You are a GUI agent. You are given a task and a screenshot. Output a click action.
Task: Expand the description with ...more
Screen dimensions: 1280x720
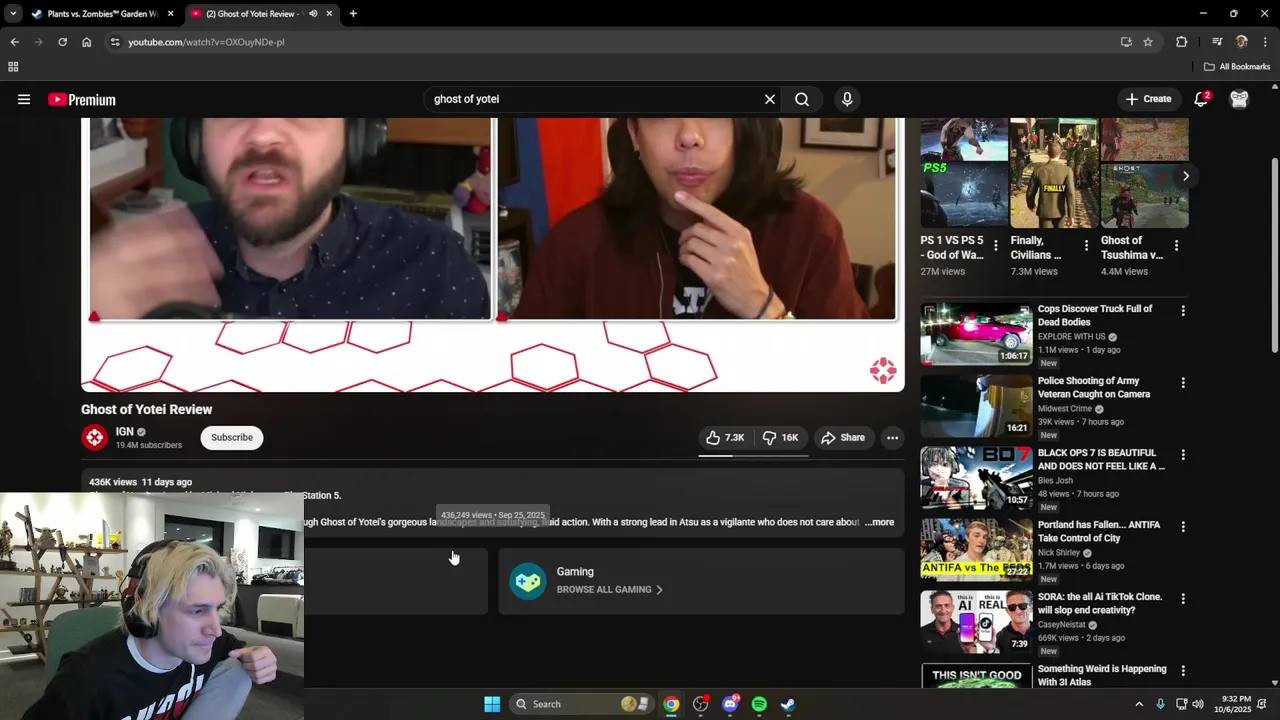point(880,522)
